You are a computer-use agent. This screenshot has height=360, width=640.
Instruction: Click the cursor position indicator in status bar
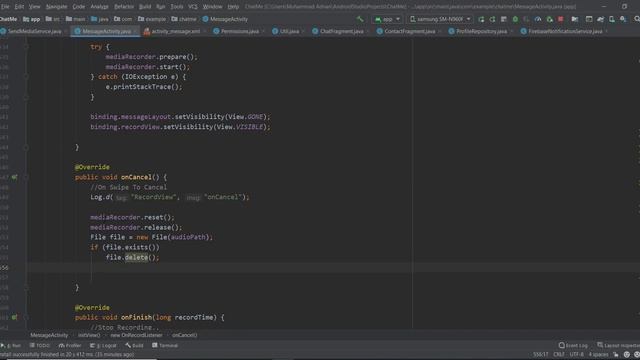[x=540, y=354]
